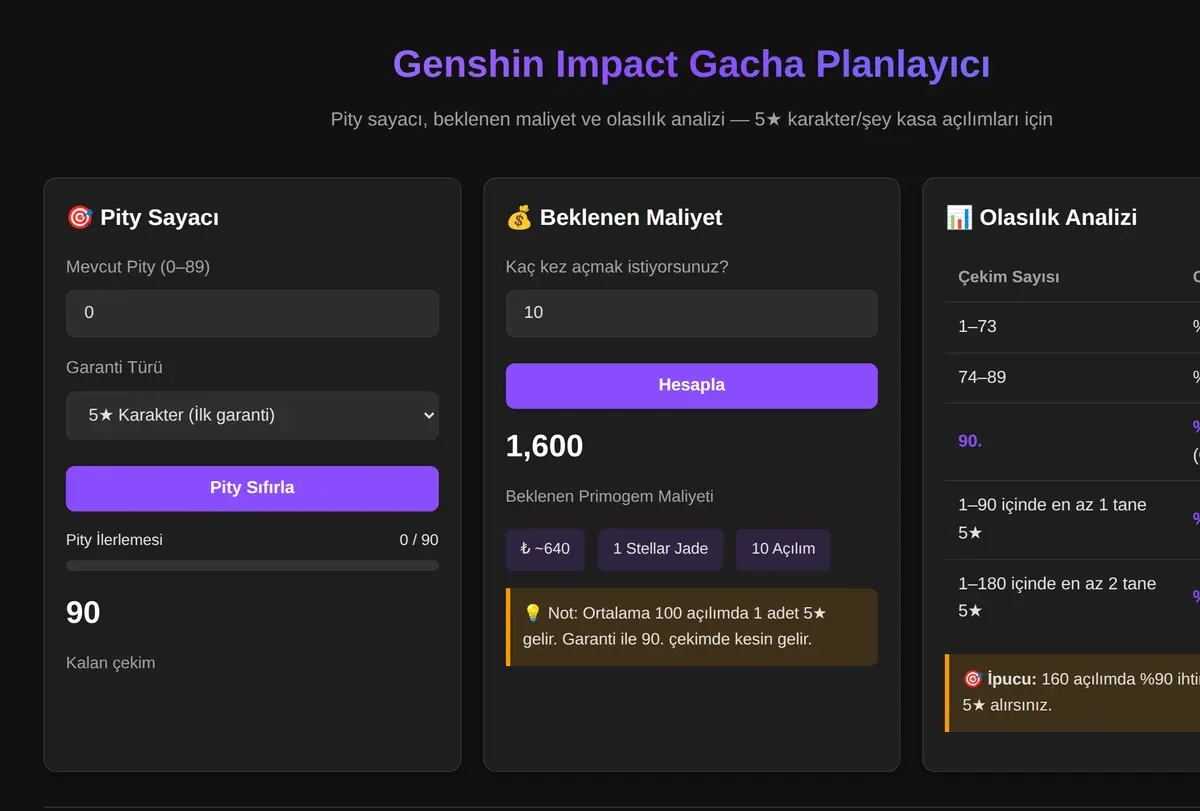Click the target emoji beside Pity Sayacı
Screen dimensions: 1200x811
pyautogui.click(x=79, y=217)
